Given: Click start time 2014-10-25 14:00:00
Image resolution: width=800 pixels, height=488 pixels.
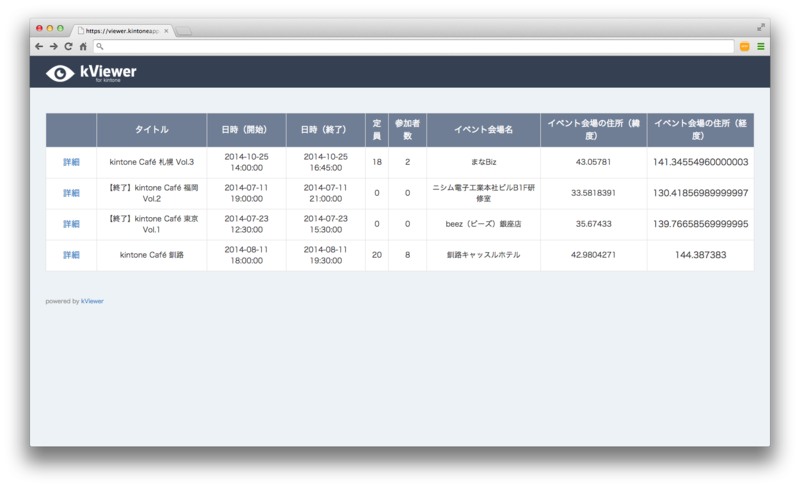Looking at the screenshot, I should pyautogui.click(x=246, y=162).
